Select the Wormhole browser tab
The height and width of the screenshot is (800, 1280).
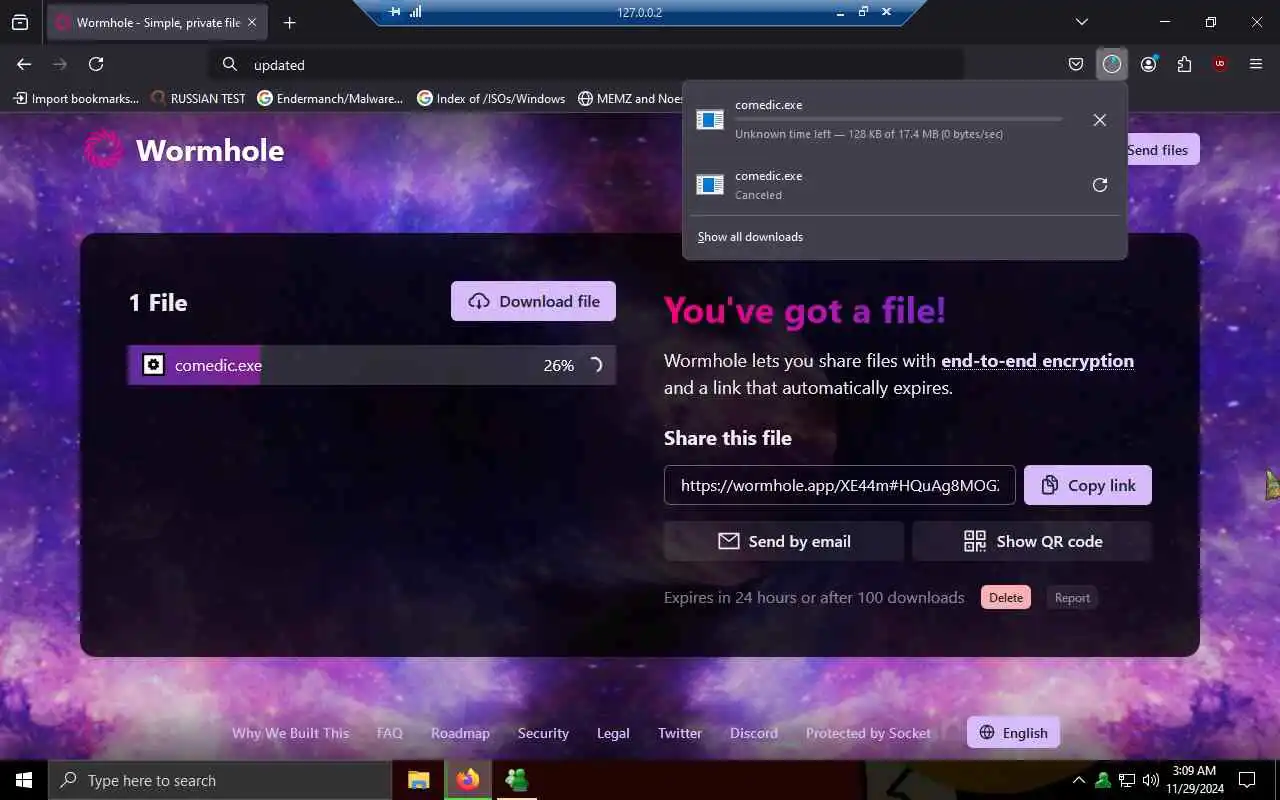pos(157,22)
